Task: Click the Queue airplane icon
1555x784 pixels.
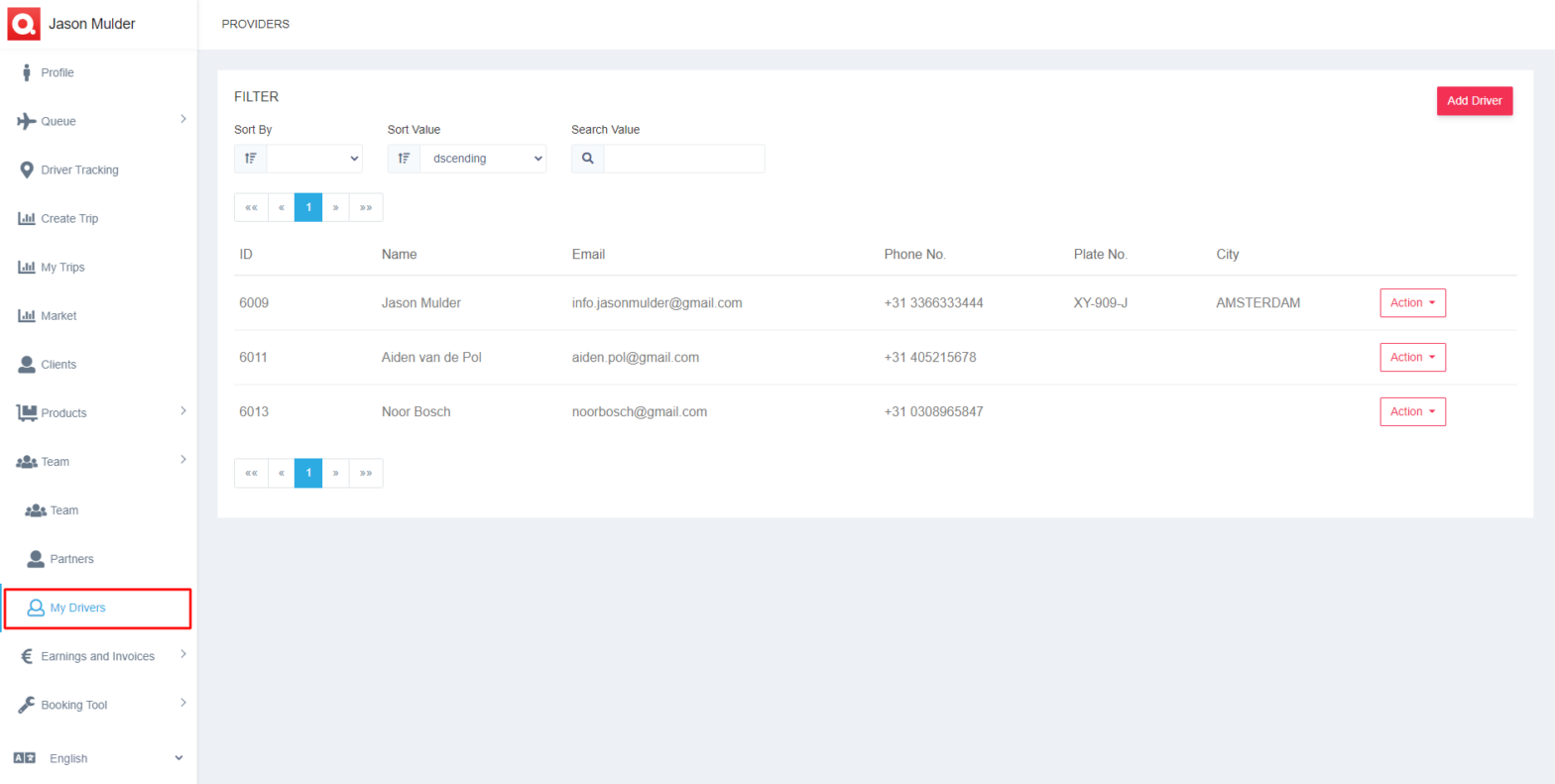Action: tap(27, 121)
